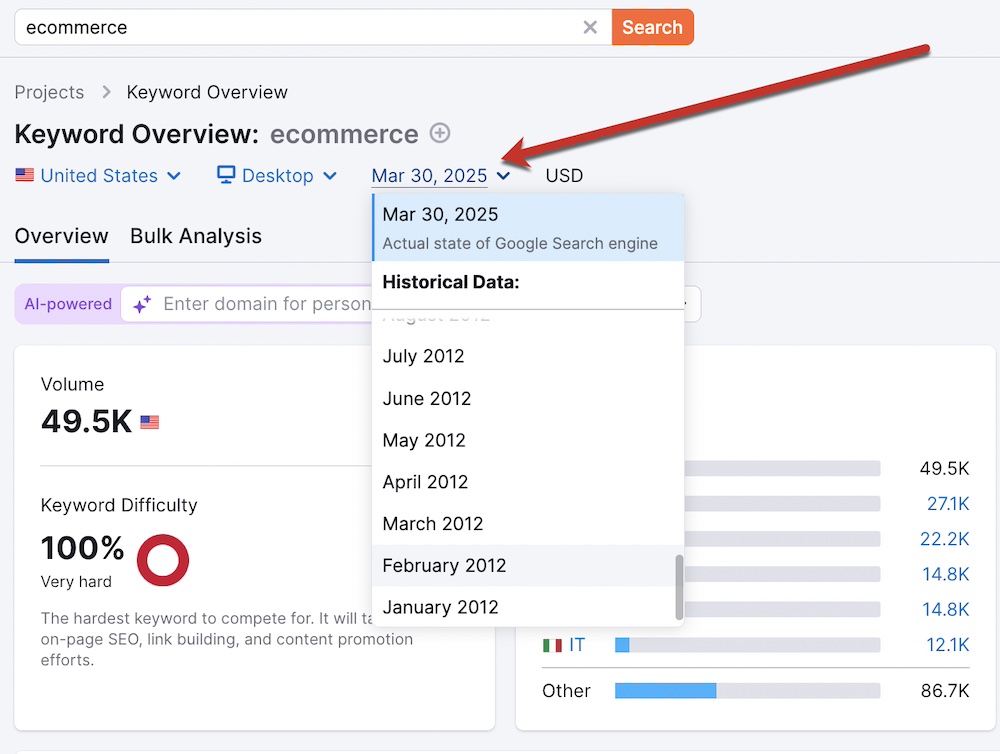This screenshot has width=1000, height=754.
Task: Switch to the Bulk Analysis tab
Action: pyautogui.click(x=196, y=237)
